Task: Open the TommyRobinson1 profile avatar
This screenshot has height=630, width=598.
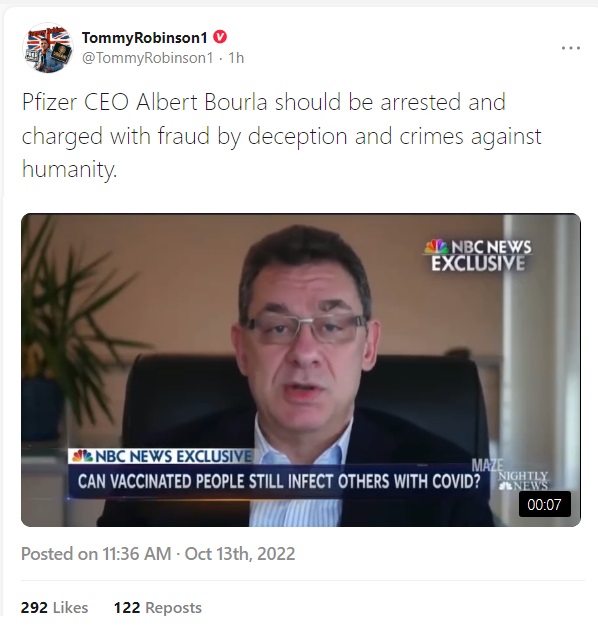Action: click(x=48, y=48)
